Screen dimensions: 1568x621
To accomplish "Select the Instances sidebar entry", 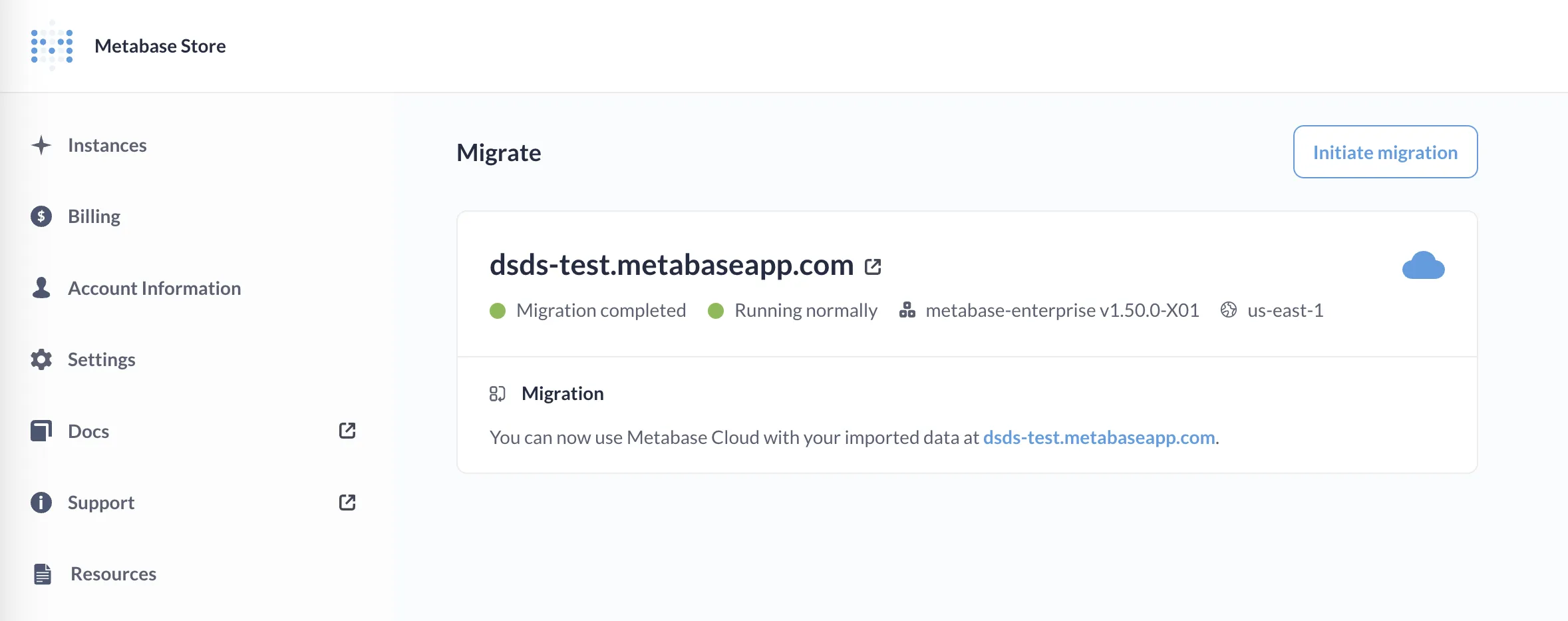I will (107, 145).
